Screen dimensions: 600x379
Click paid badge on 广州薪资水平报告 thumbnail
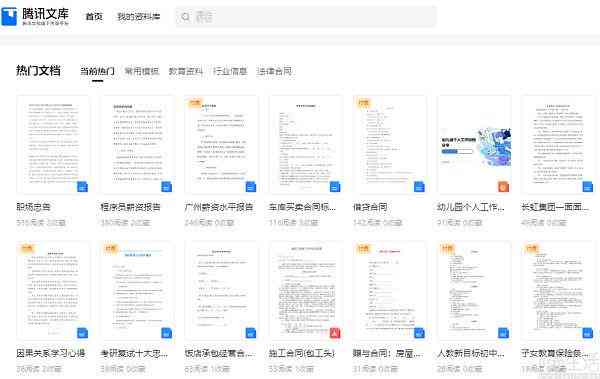[x=195, y=103]
